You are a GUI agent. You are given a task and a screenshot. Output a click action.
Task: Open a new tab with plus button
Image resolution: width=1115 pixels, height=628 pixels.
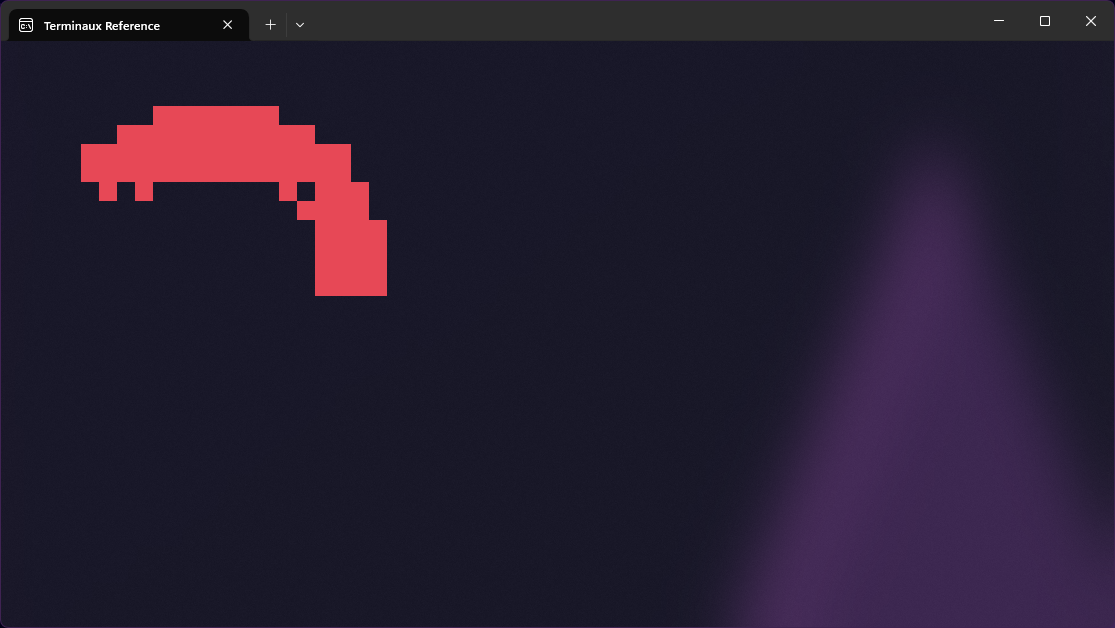(270, 25)
